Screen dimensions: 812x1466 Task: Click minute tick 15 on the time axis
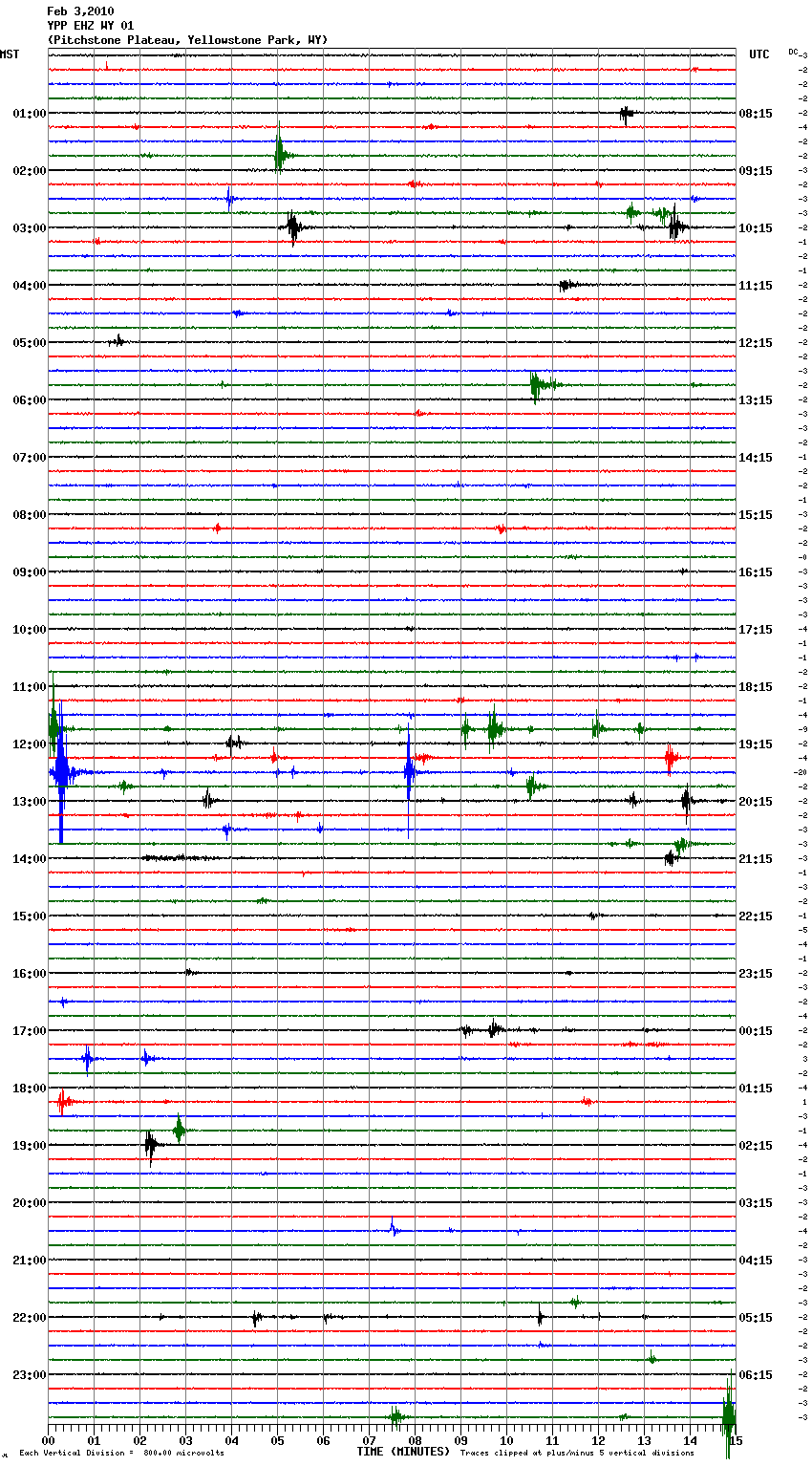coord(736,1440)
